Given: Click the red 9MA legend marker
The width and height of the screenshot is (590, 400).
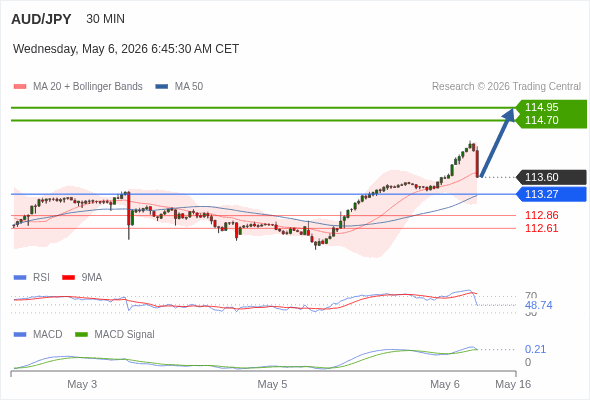Looking at the screenshot, I should [x=68, y=278].
